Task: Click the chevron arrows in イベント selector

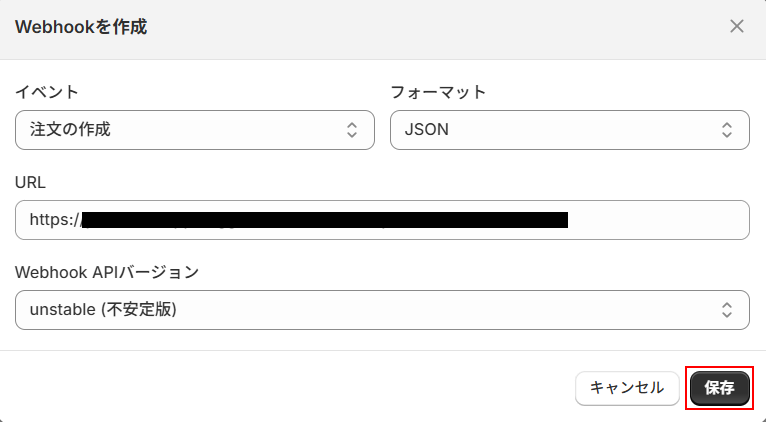Action: 352,130
